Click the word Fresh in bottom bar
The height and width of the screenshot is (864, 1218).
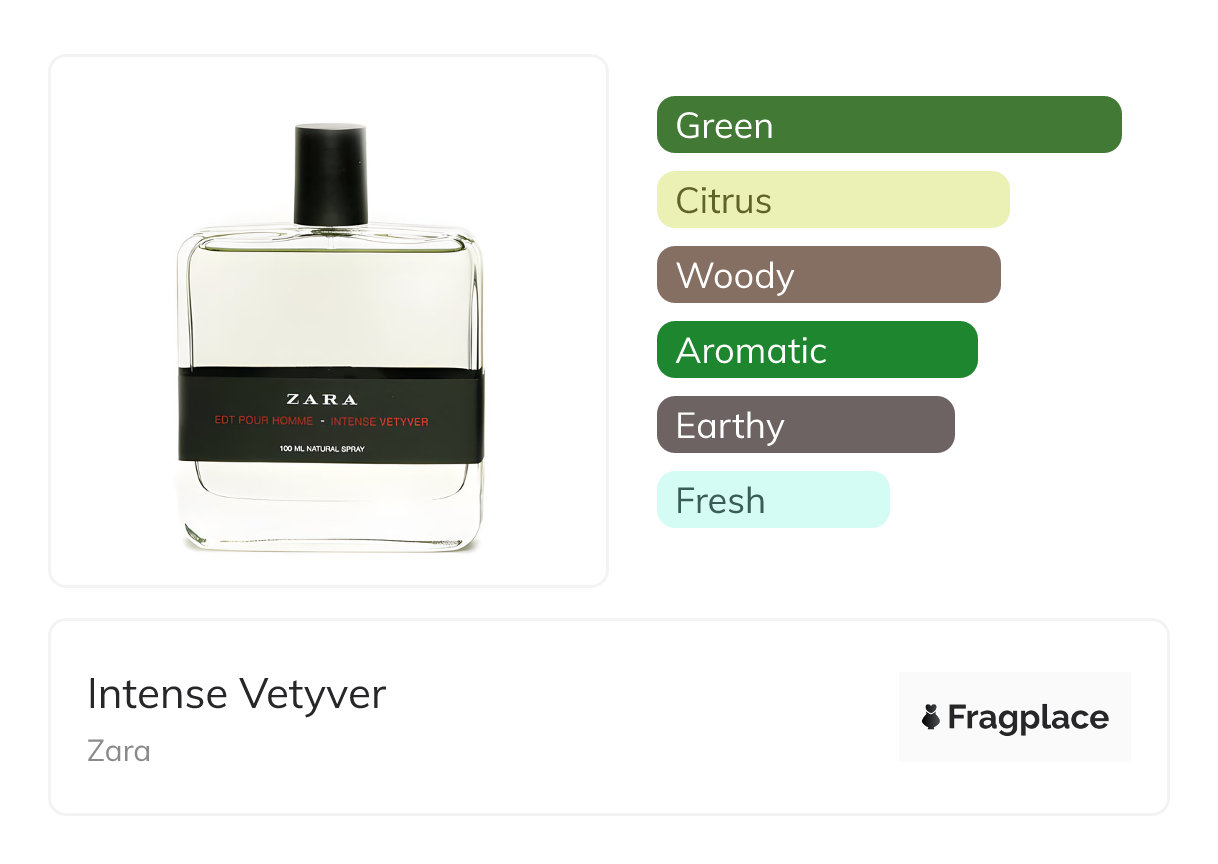[x=720, y=501]
